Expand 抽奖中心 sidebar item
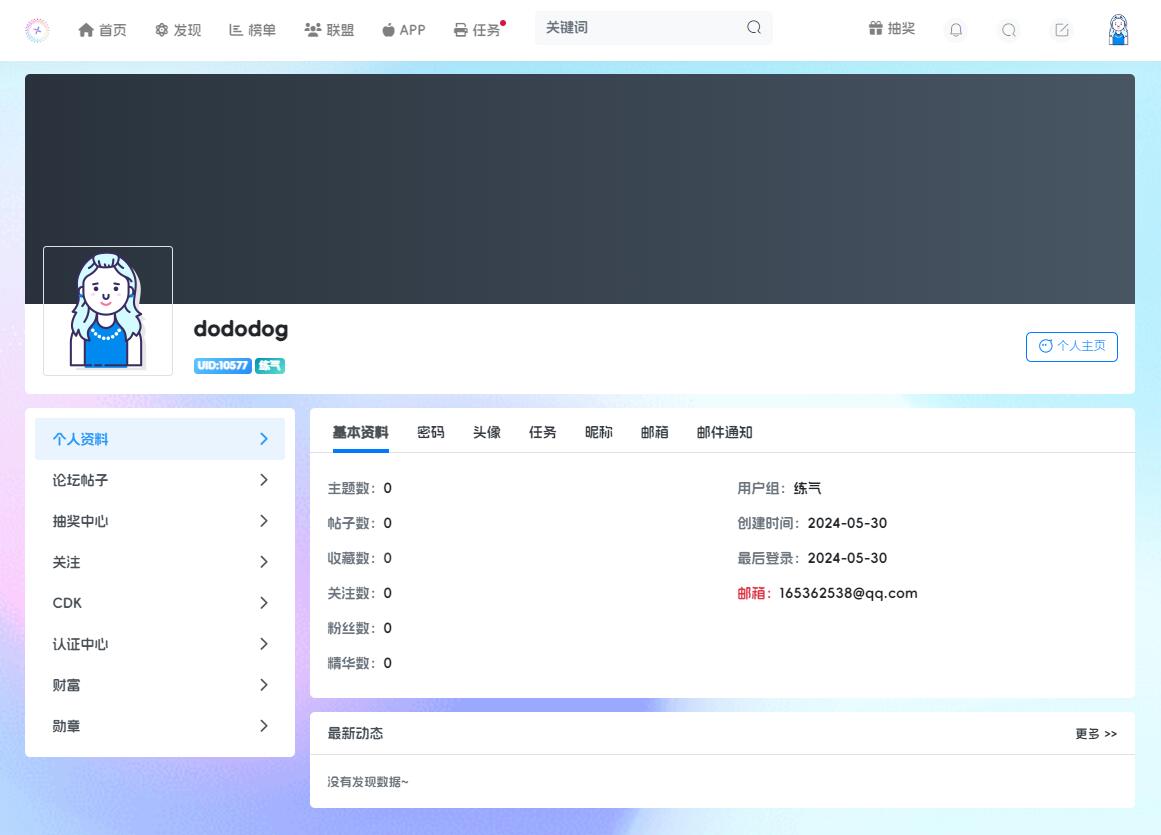 pyautogui.click(x=160, y=521)
